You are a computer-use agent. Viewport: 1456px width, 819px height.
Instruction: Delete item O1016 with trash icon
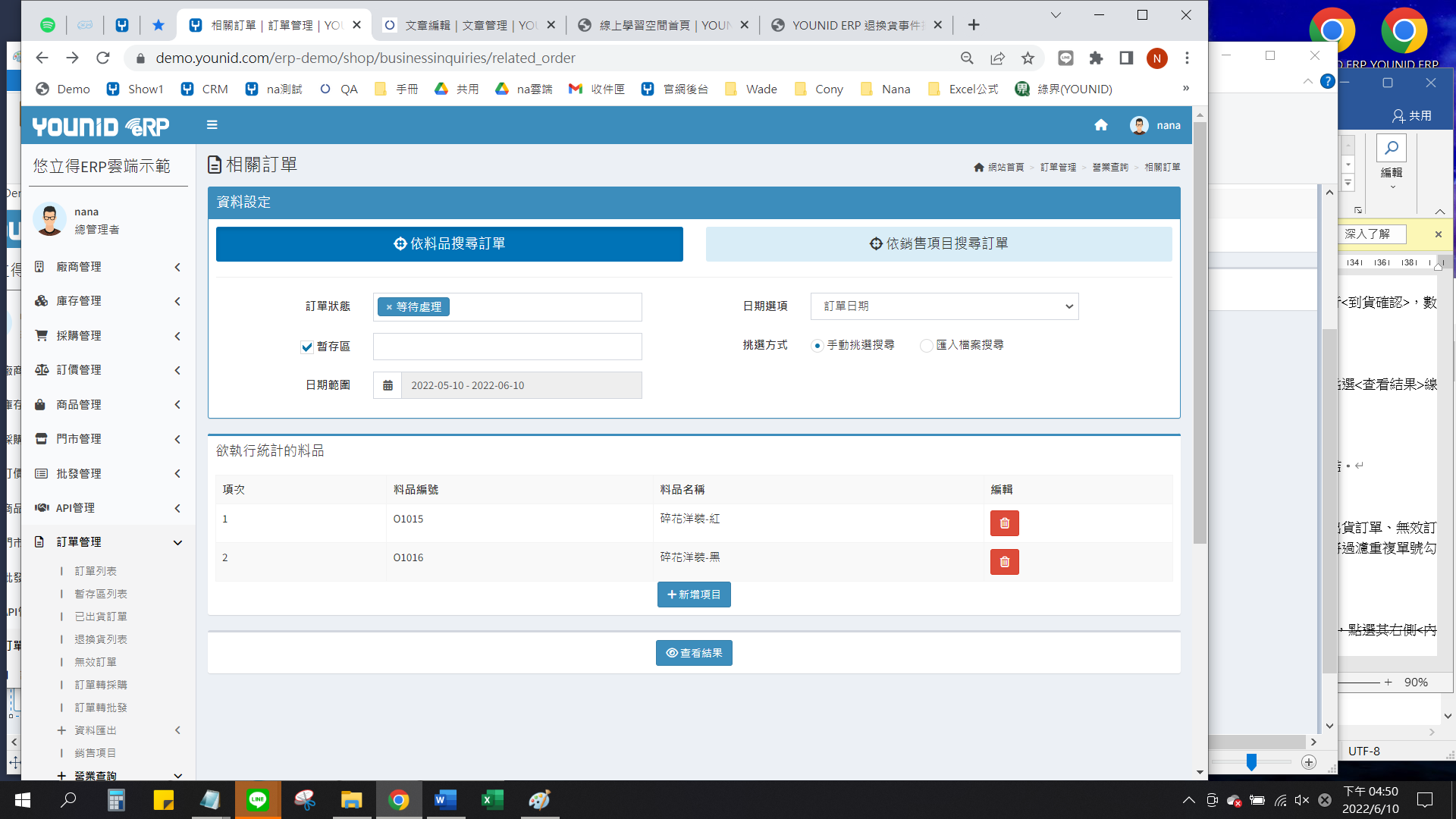pyautogui.click(x=1004, y=562)
